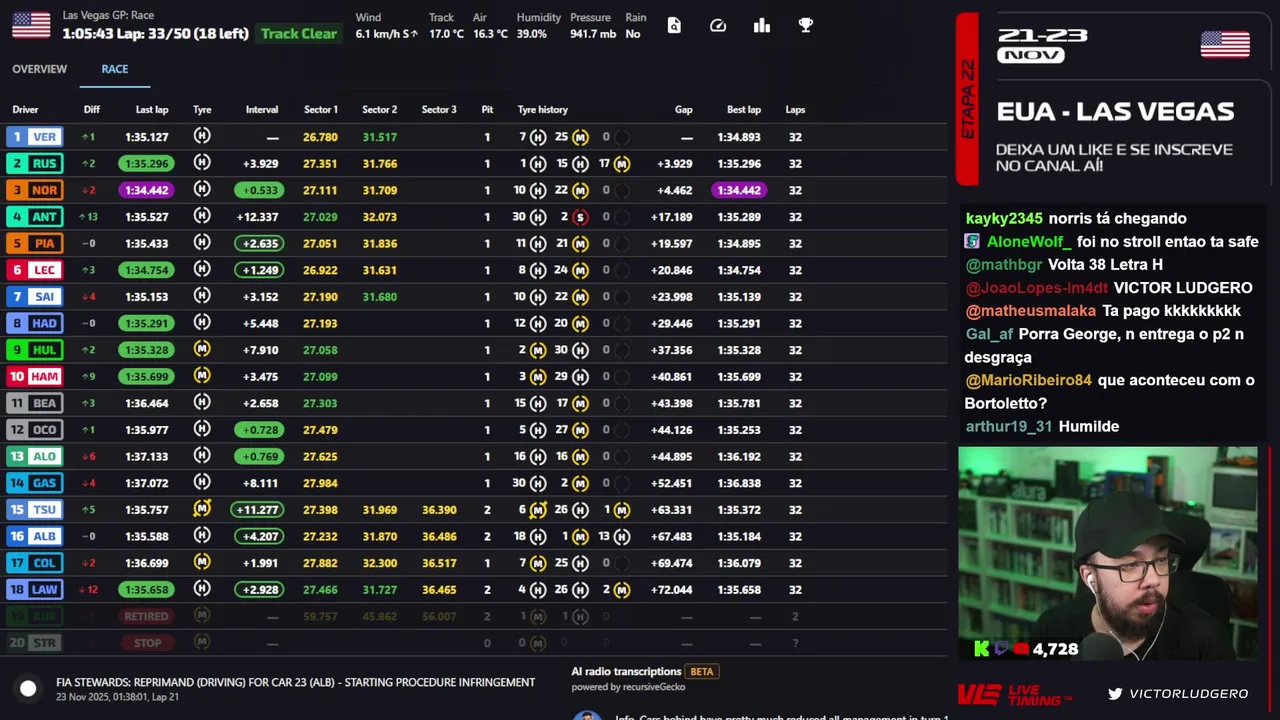Select driver tag LEC in position 6

tap(34, 270)
